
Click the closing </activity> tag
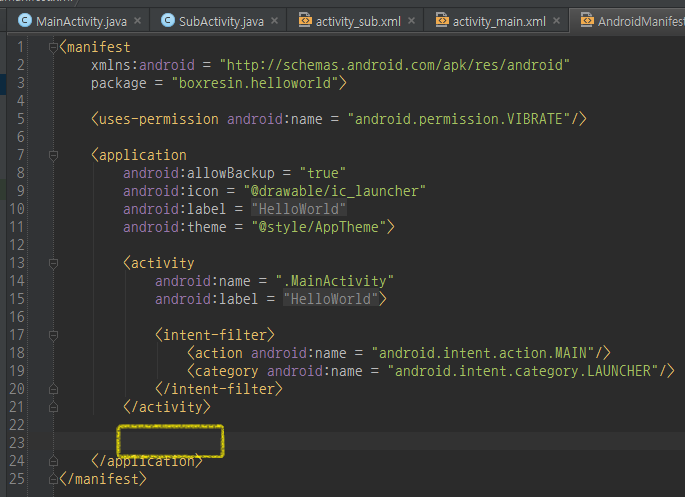(x=167, y=407)
